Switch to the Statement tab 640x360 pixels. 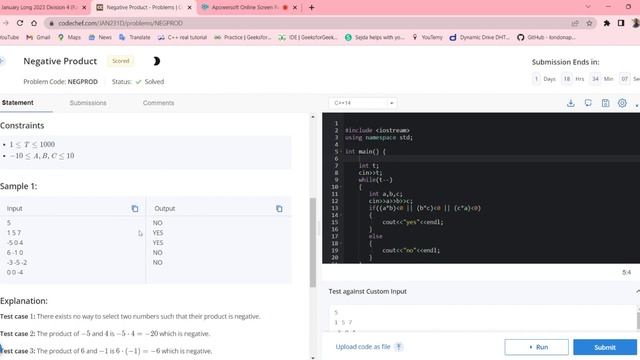[18, 103]
